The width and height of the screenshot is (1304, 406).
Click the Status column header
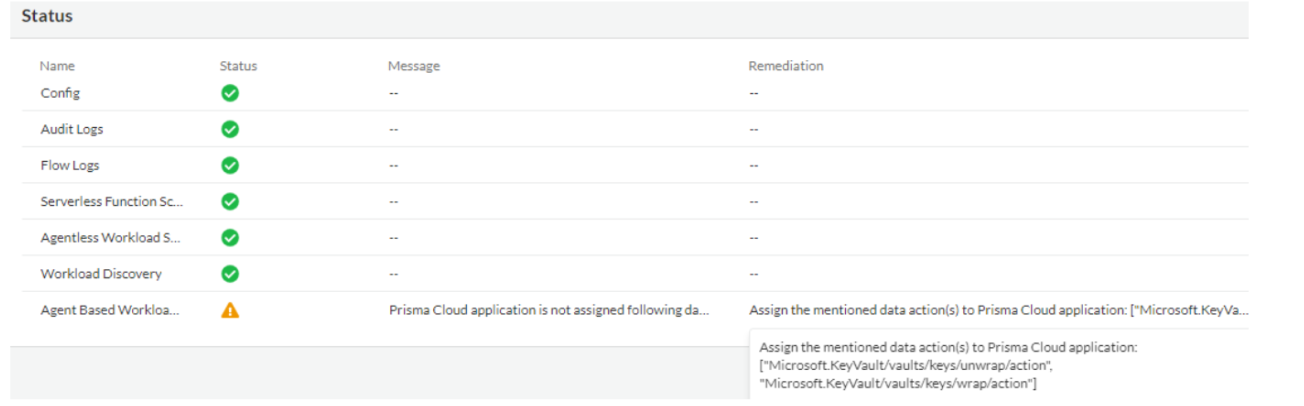pos(238,66)
